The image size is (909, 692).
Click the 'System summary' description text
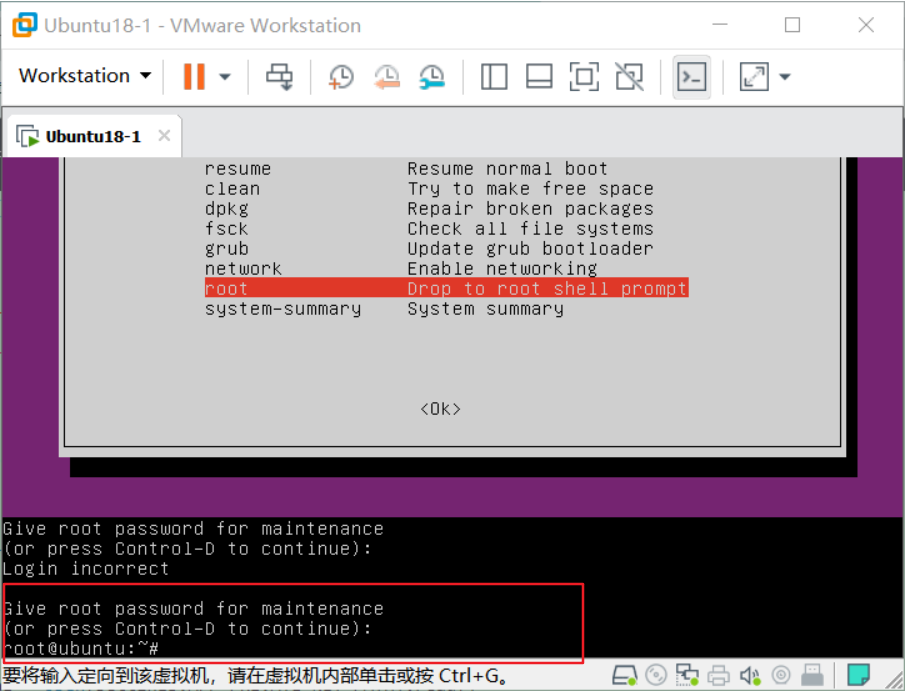coord(486,309)
